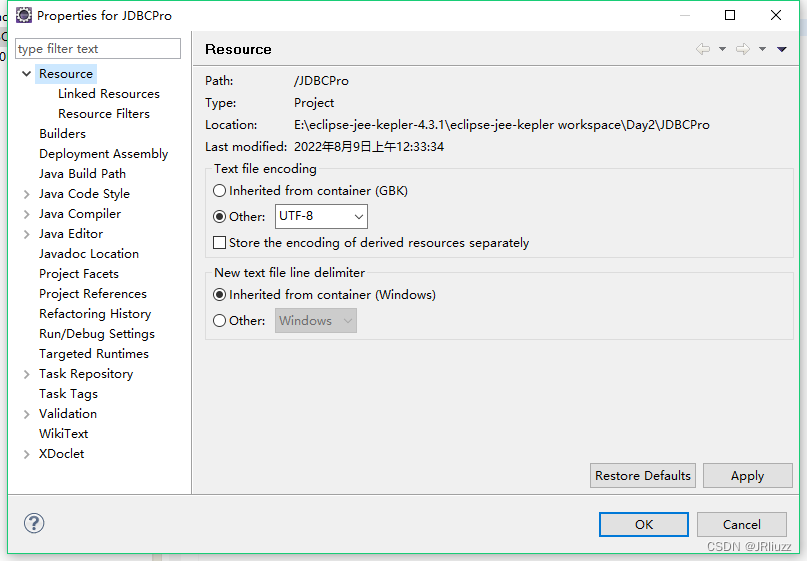807x561 pixels.
Task: Select Inherited from container (GBK) radio
Action: pos(219,190)
